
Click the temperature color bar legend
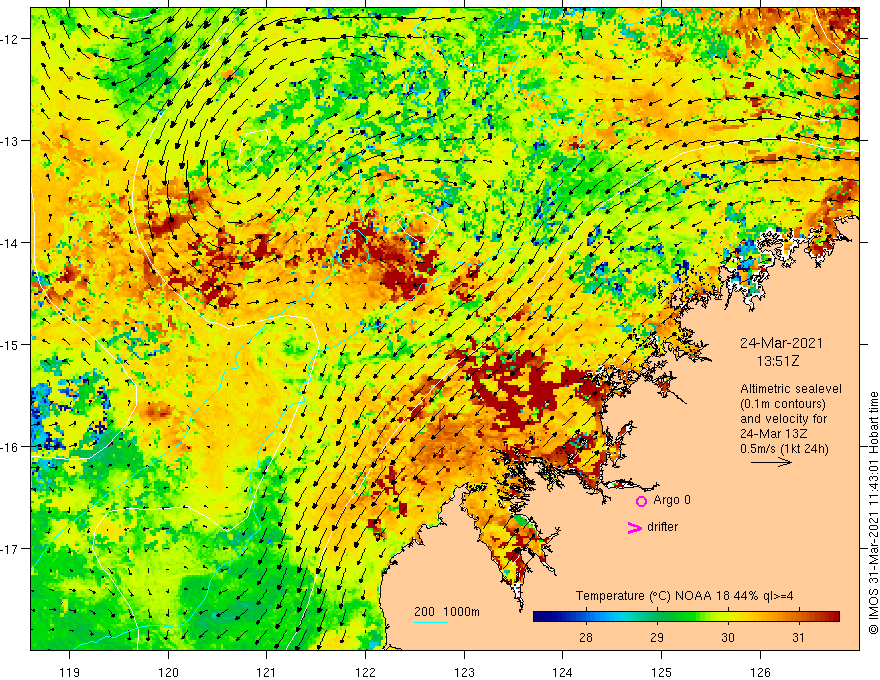(686, 617)
